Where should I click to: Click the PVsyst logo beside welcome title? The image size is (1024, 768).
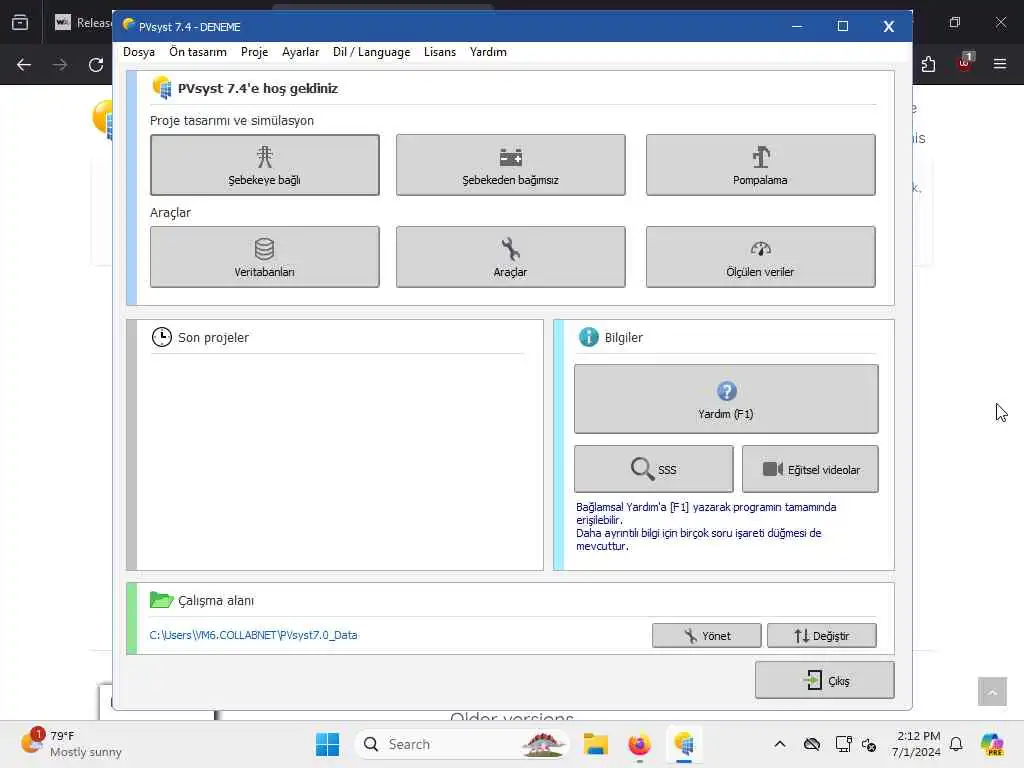(x=161, y=88)
